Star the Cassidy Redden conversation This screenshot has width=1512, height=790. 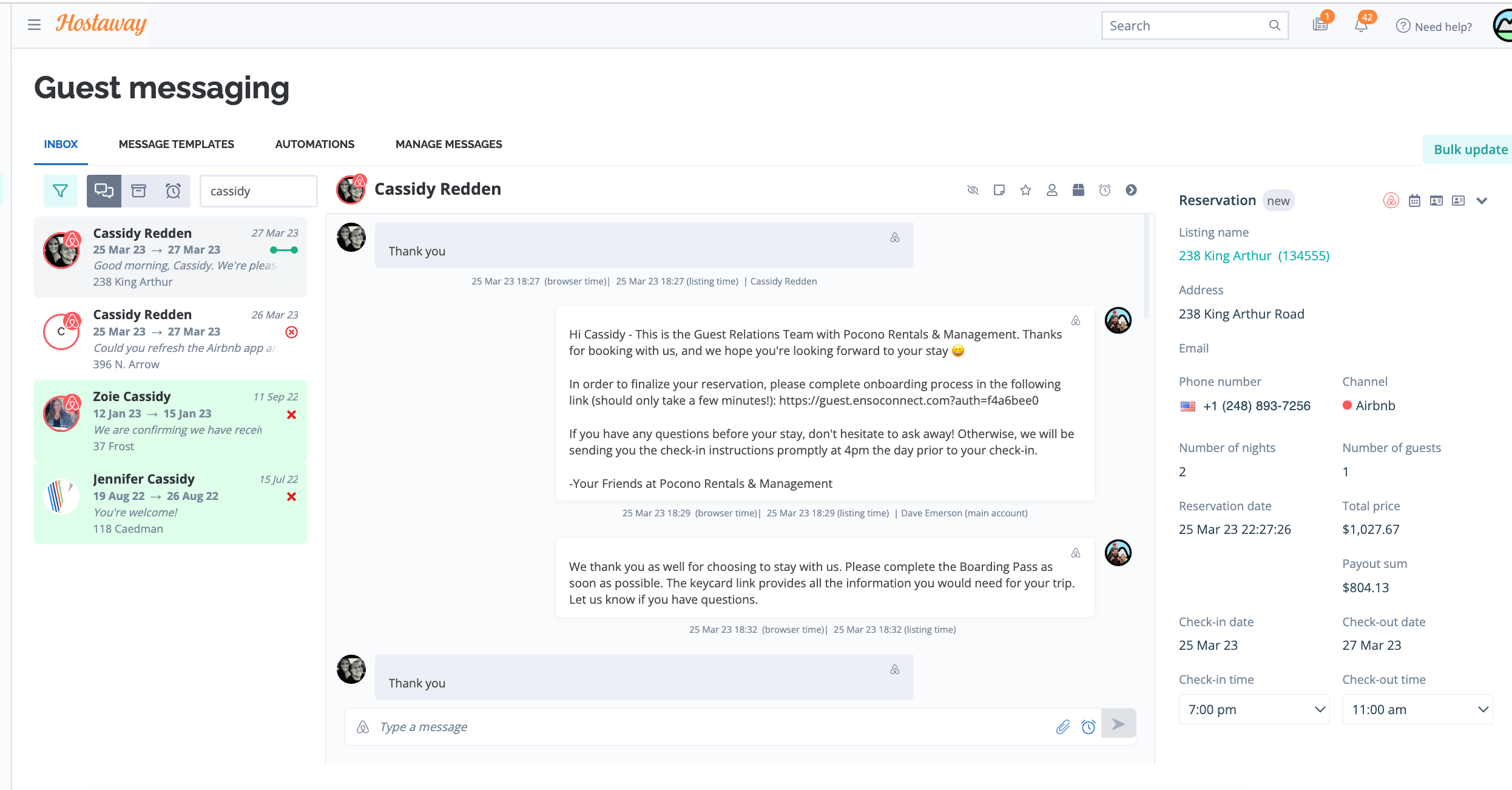pyautogui.click(x=1025, y=190)
